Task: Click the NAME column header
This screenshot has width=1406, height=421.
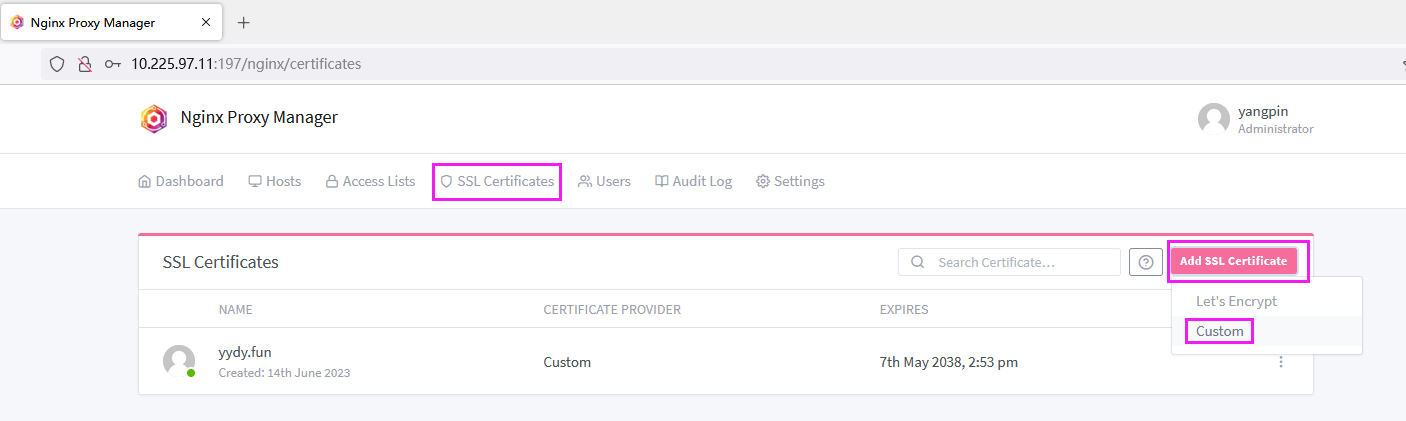Action: pos(236,310)
